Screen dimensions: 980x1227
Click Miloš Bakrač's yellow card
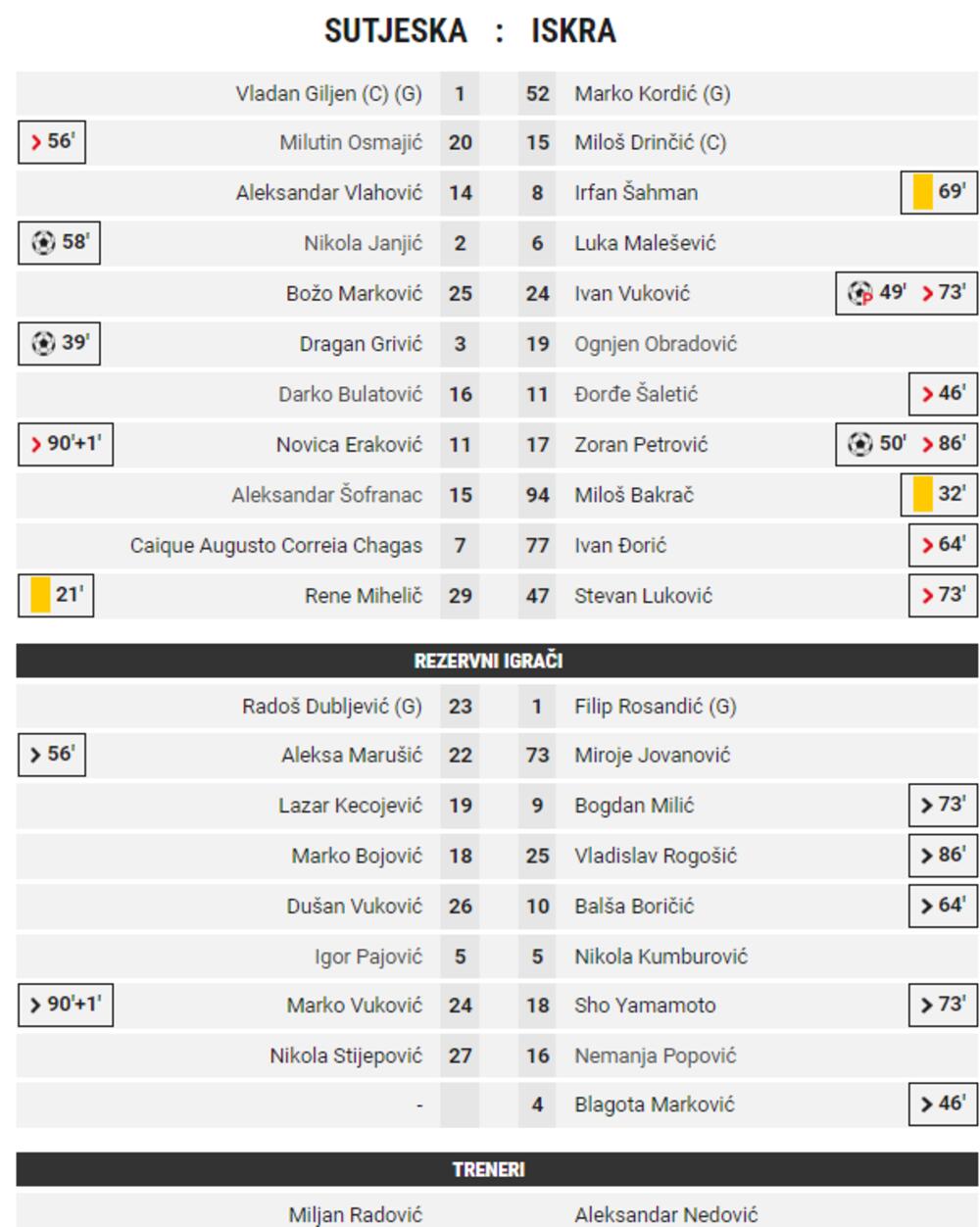(x=922, y=494)
